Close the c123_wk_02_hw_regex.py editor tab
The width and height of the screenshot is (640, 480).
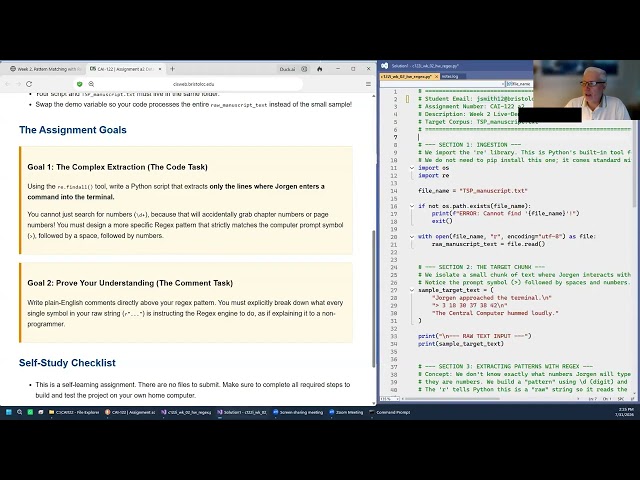pos(436,76)
